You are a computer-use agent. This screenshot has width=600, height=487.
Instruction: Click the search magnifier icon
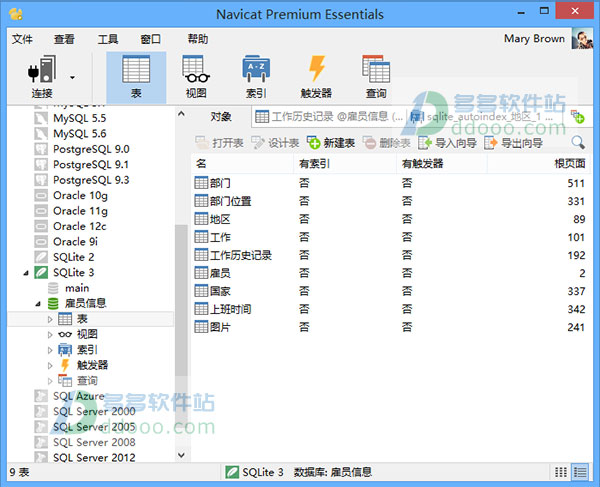578,143
